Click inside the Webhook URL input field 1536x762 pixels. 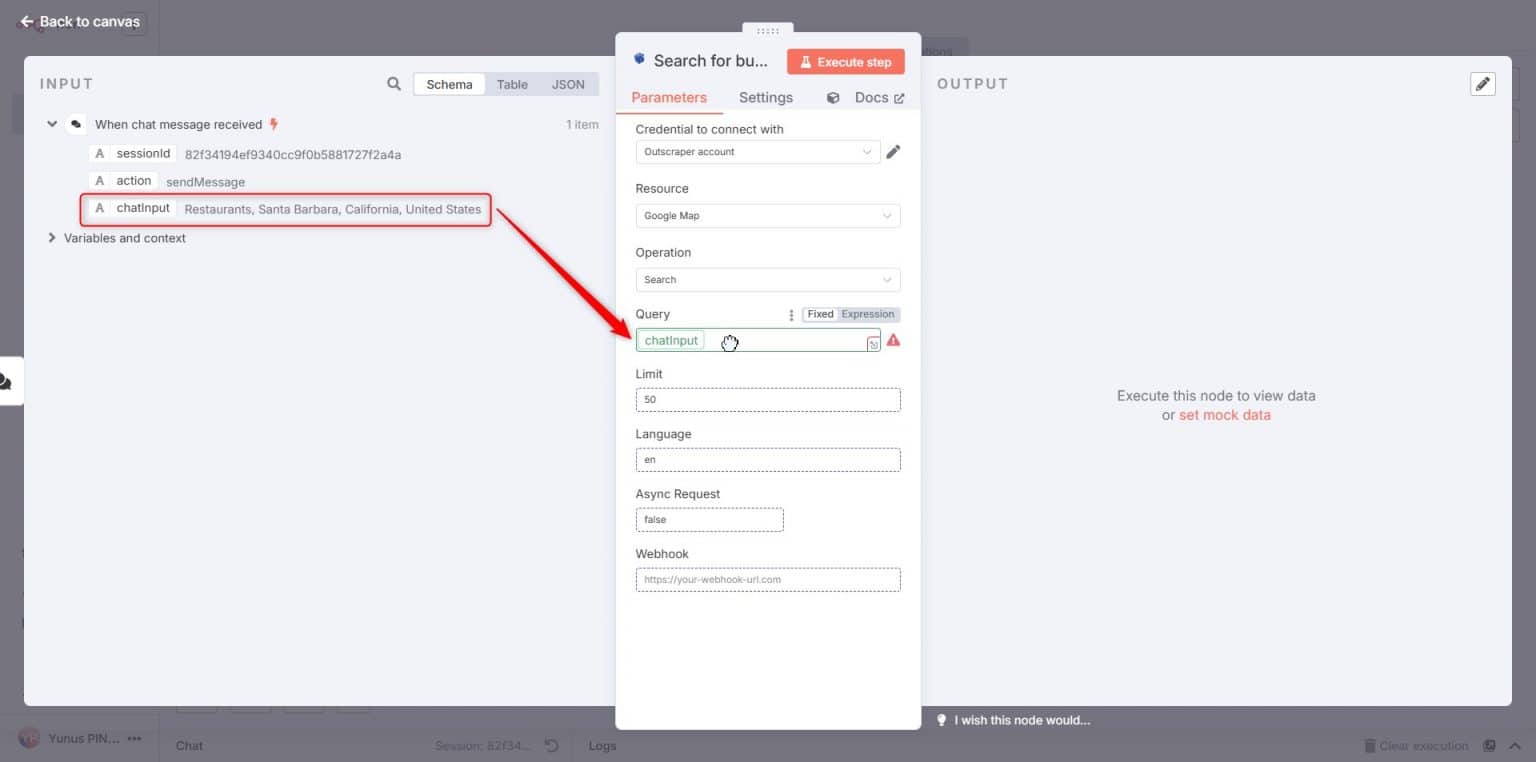click(767, 579)
